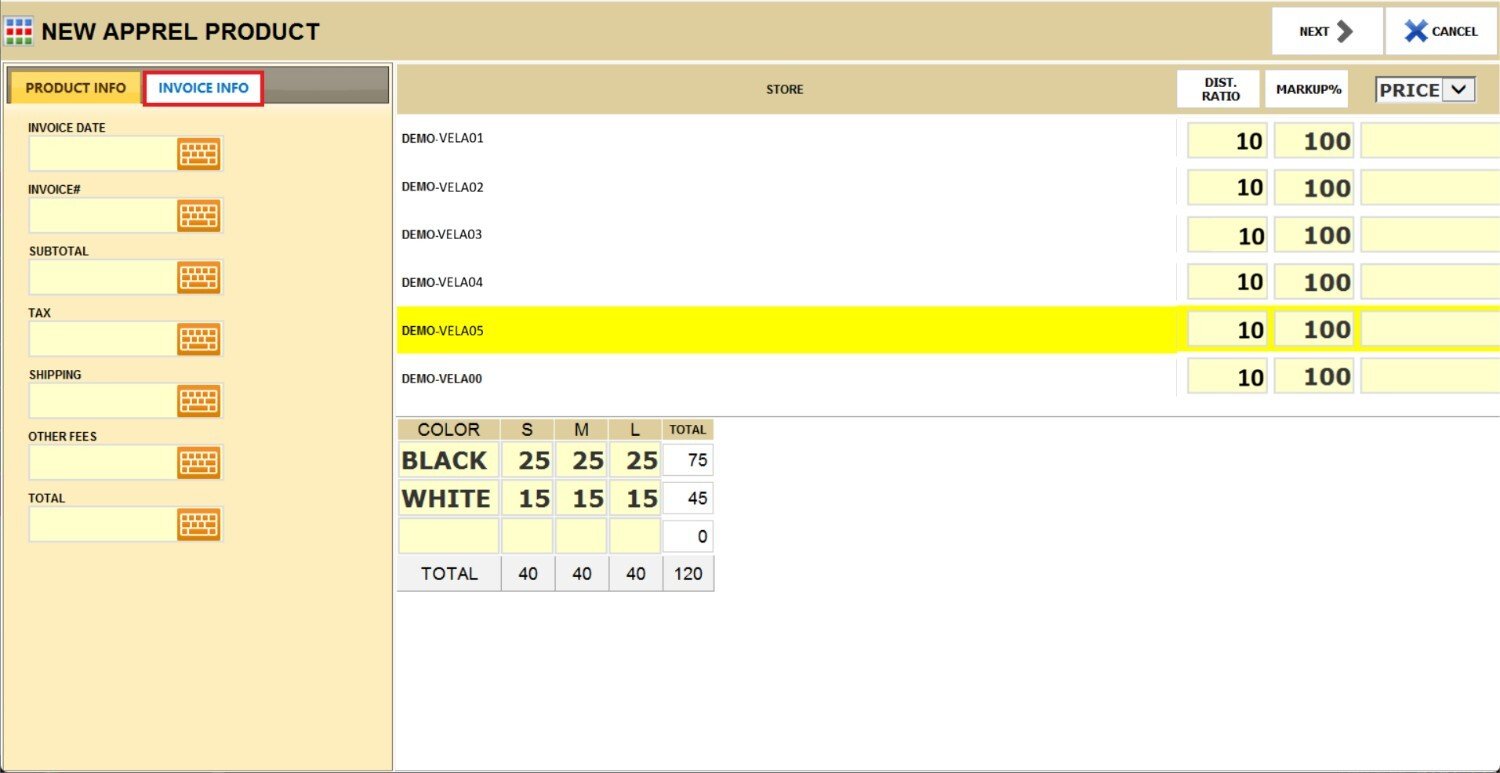This screenshot has width=1500, height=773.
Task: Edit dist. ratio for DEMO-VELA01
Action: tap(1227, 141)
